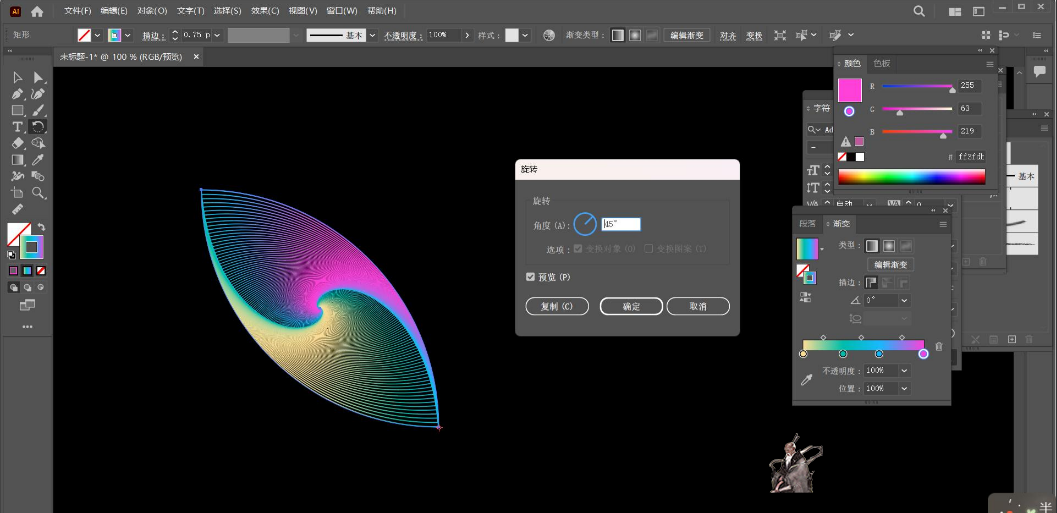Activate the Zoom magnifier tool

pos(38,193)
